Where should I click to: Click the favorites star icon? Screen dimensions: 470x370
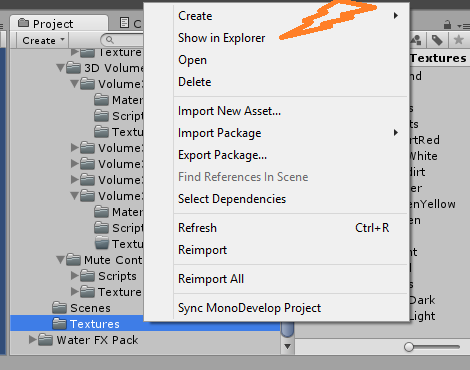tap(459, 40)
